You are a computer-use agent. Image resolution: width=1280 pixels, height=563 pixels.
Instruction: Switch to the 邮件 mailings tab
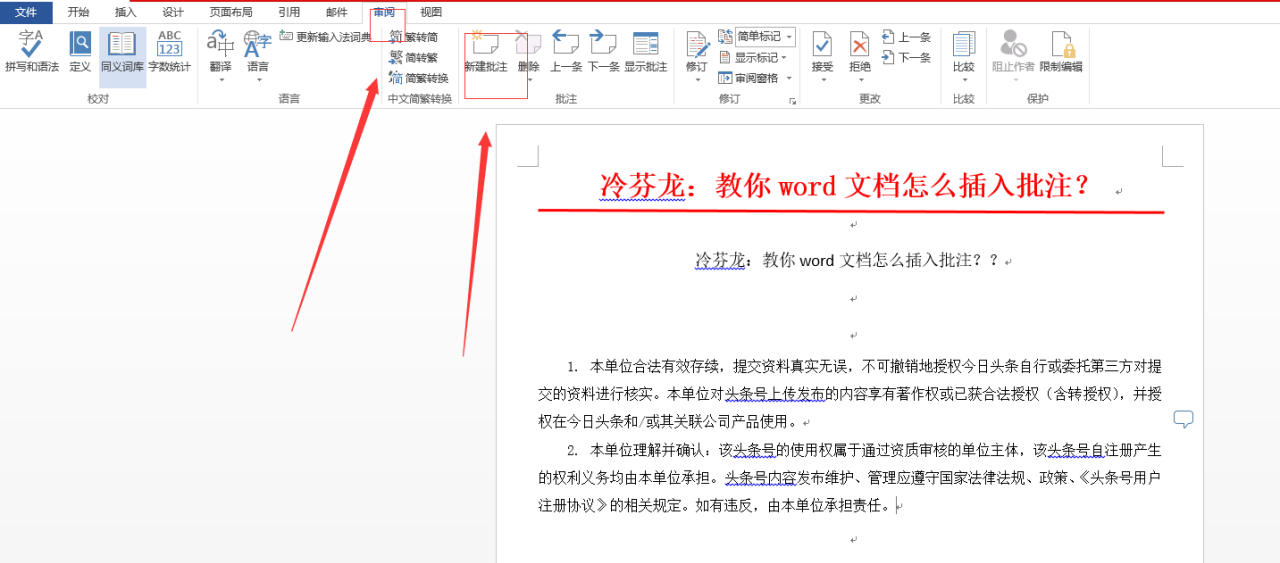tap(337, 12)
